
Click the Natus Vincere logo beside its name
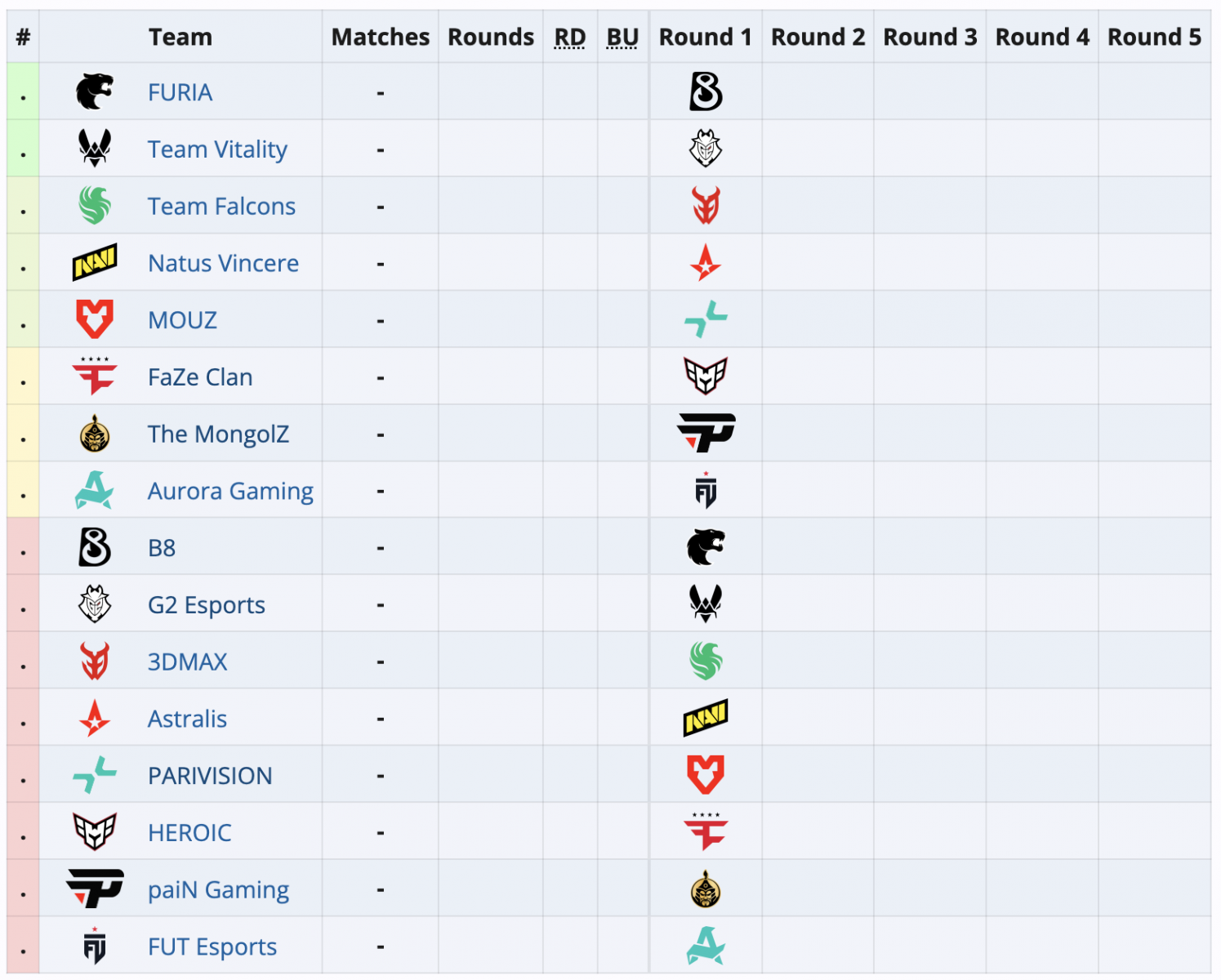(x=95, y=263)
